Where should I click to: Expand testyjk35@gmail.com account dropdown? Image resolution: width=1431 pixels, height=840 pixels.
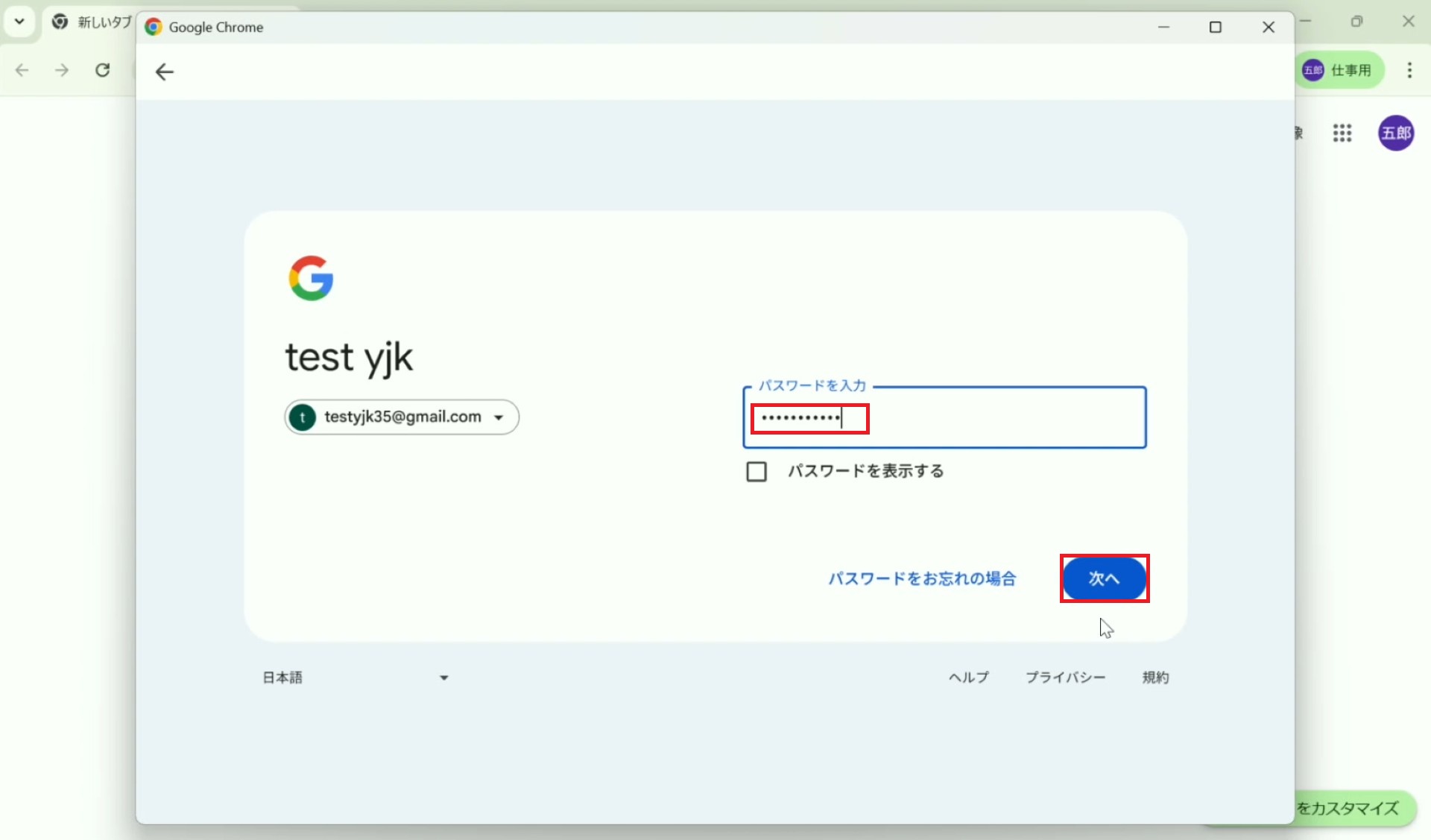click(x=499, y=417)
